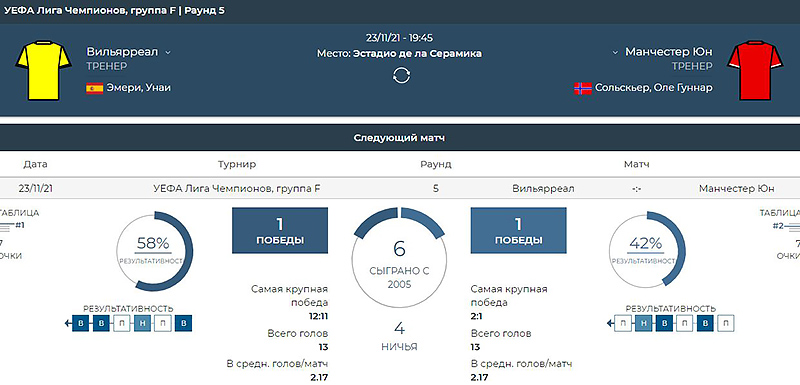Click Манчестер Юн in the match table row

coord(737,189)
